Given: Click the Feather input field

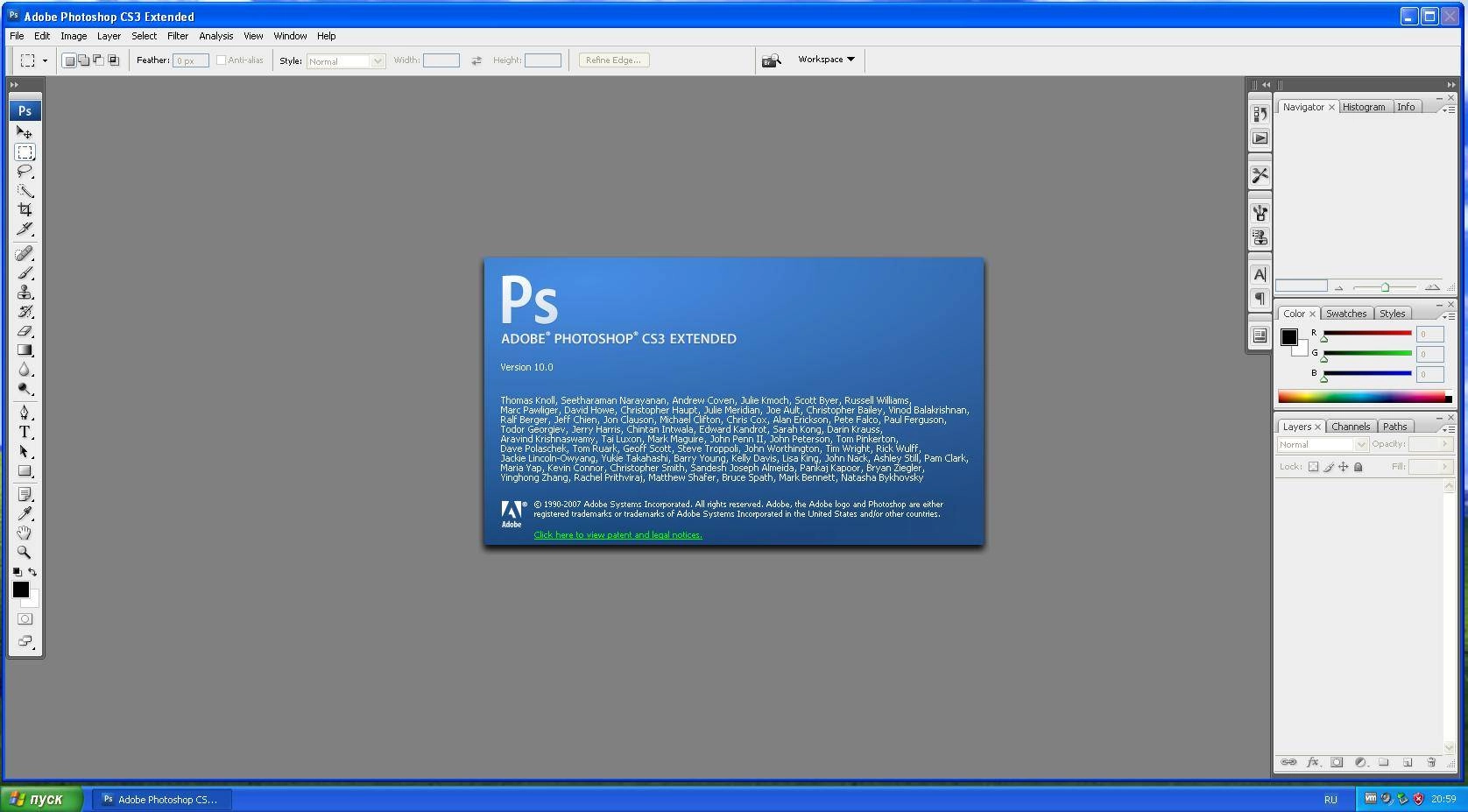Looking at the screenshot, I should pos(190,60).
